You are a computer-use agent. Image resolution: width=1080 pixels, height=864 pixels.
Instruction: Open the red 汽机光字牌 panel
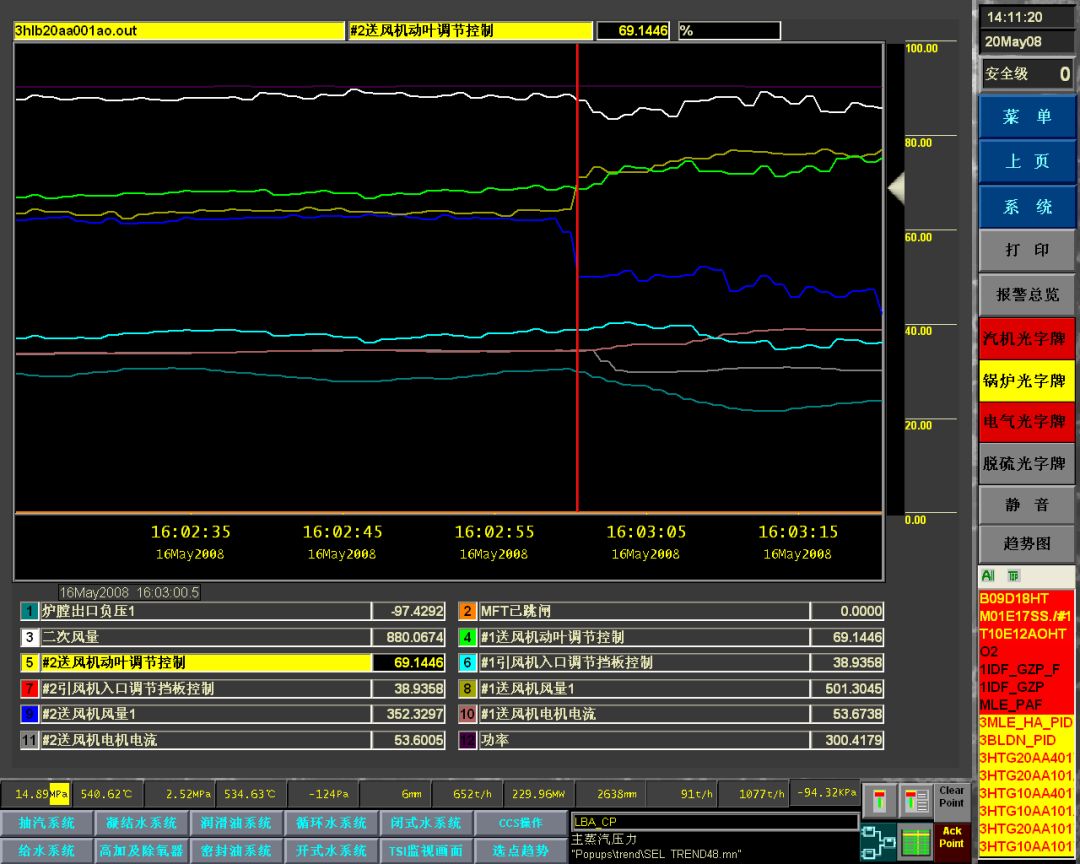[x=1026, y=338]
